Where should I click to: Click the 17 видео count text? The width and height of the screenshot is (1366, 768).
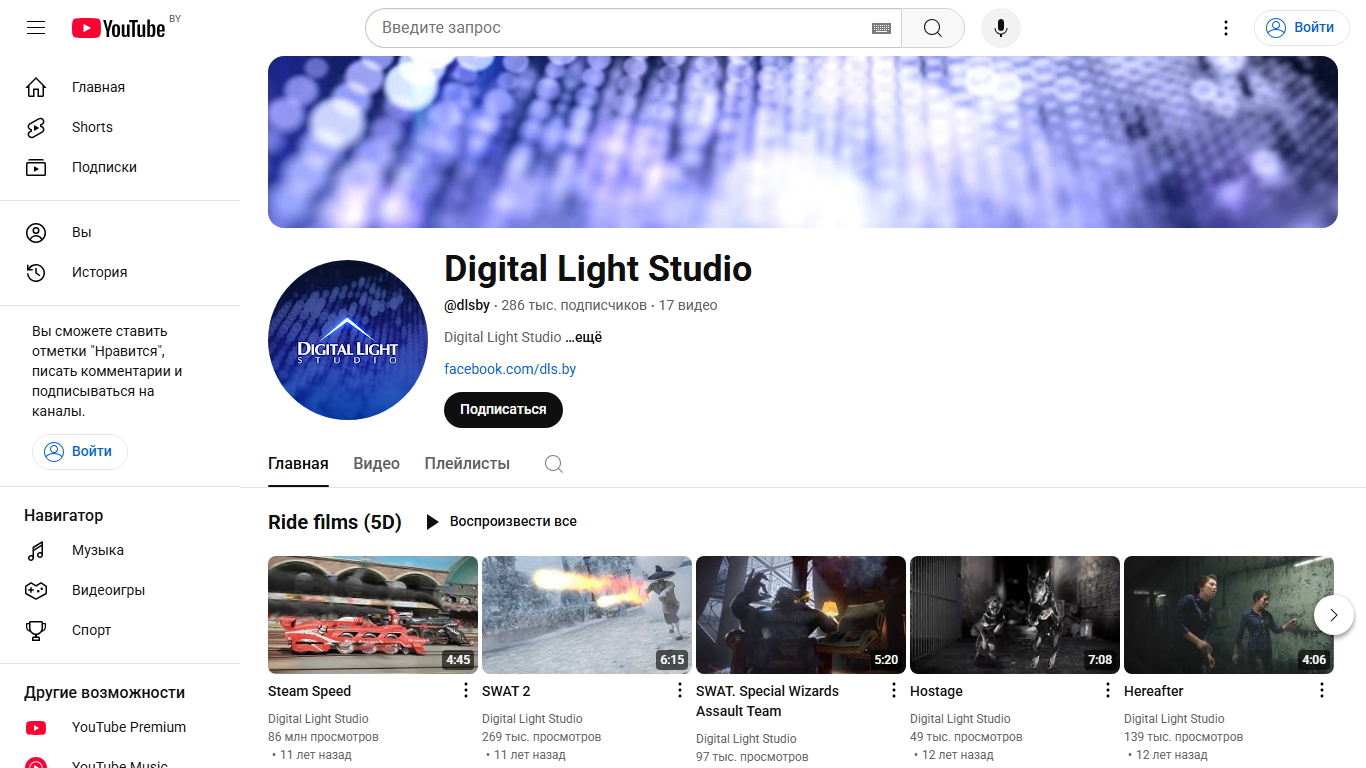(x=688, y=305)
